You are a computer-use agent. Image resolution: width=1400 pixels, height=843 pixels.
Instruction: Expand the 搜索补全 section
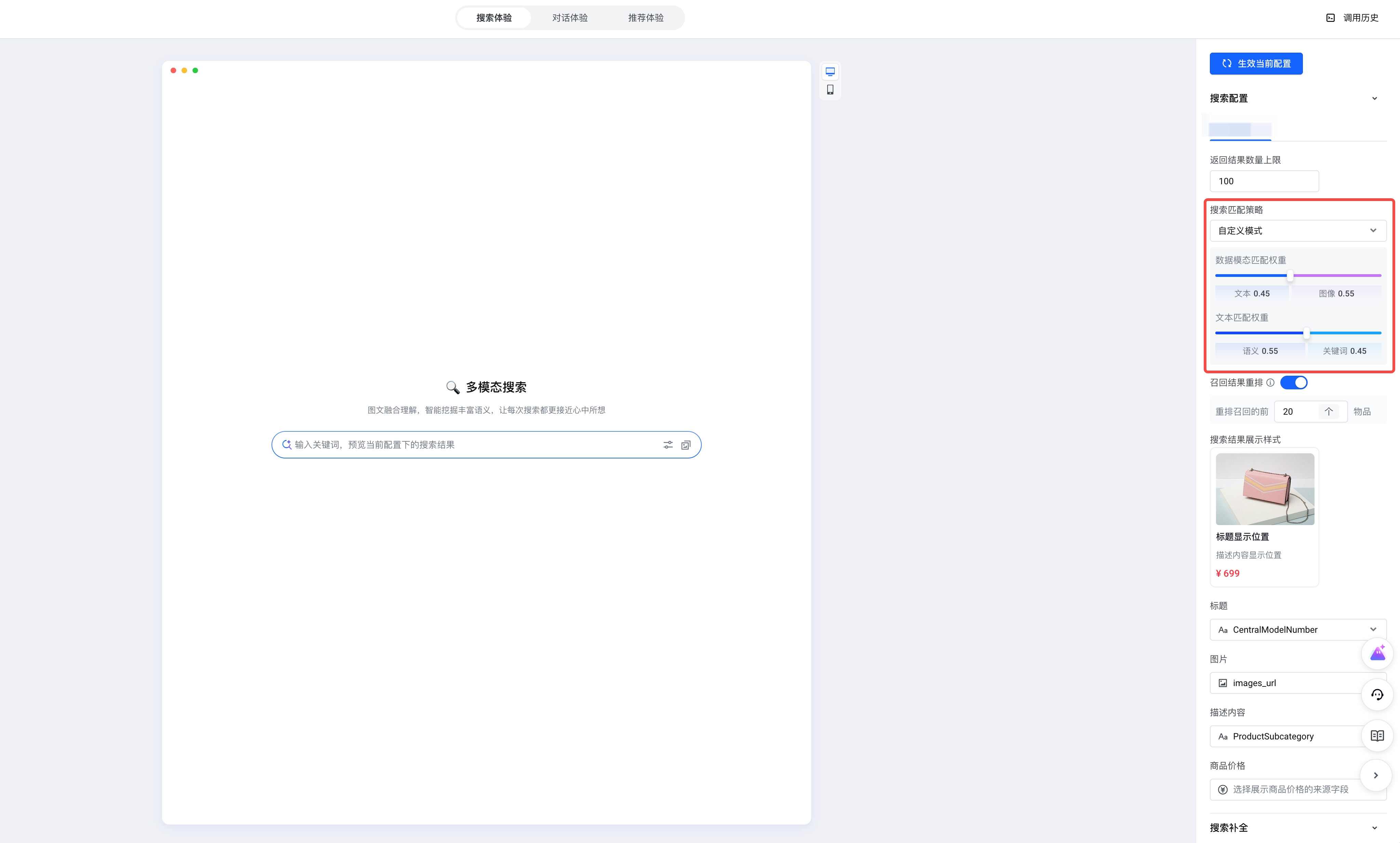tap(1374, 828)
